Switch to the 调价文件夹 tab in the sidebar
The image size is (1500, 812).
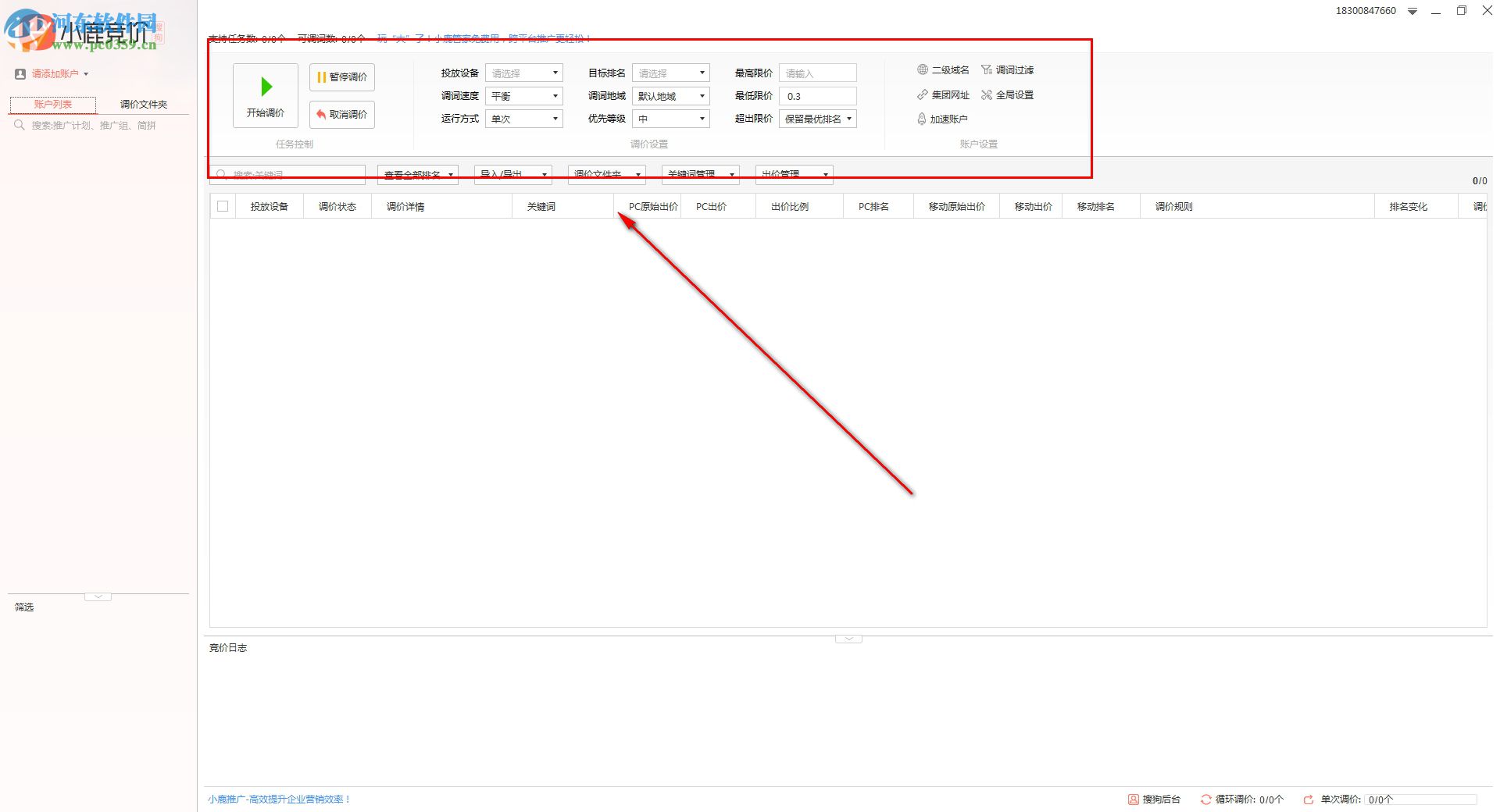(x=144, y=105)
